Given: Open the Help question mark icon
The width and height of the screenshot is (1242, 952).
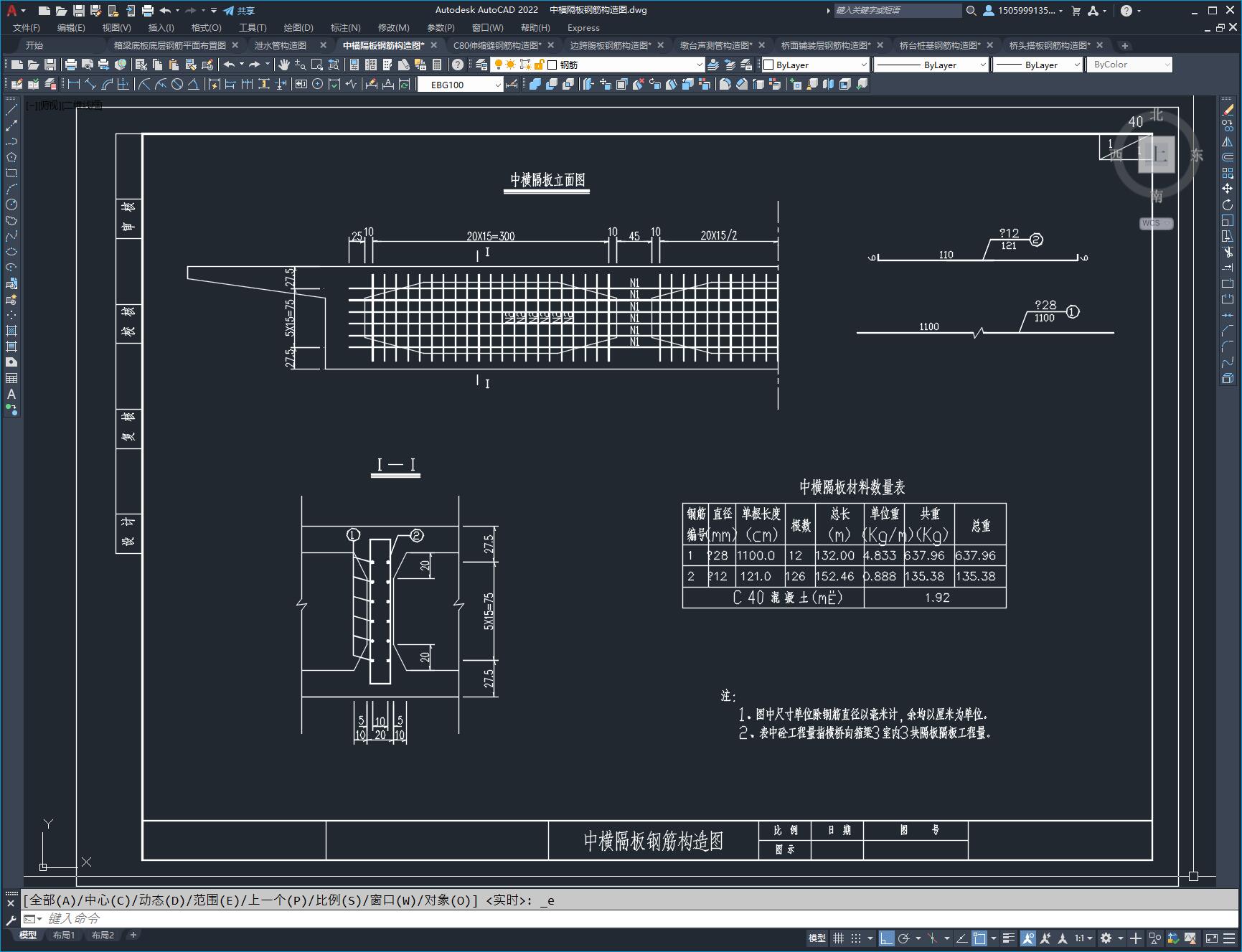Looking at the screenshot, I should pyautogui.click(x=458, y=65).
